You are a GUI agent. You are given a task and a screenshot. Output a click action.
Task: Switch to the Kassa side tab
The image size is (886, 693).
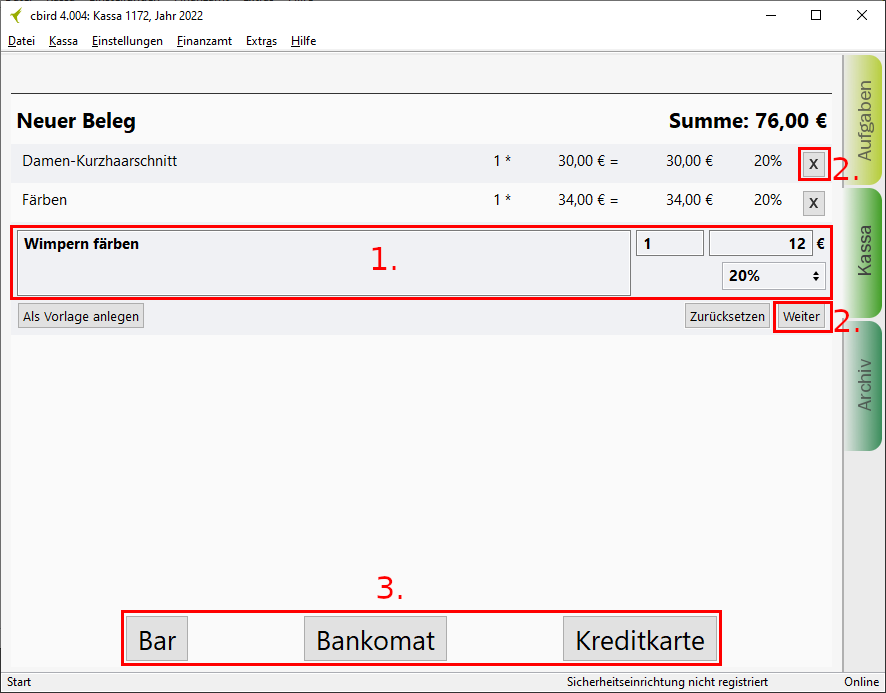click(x=864, y=251)
